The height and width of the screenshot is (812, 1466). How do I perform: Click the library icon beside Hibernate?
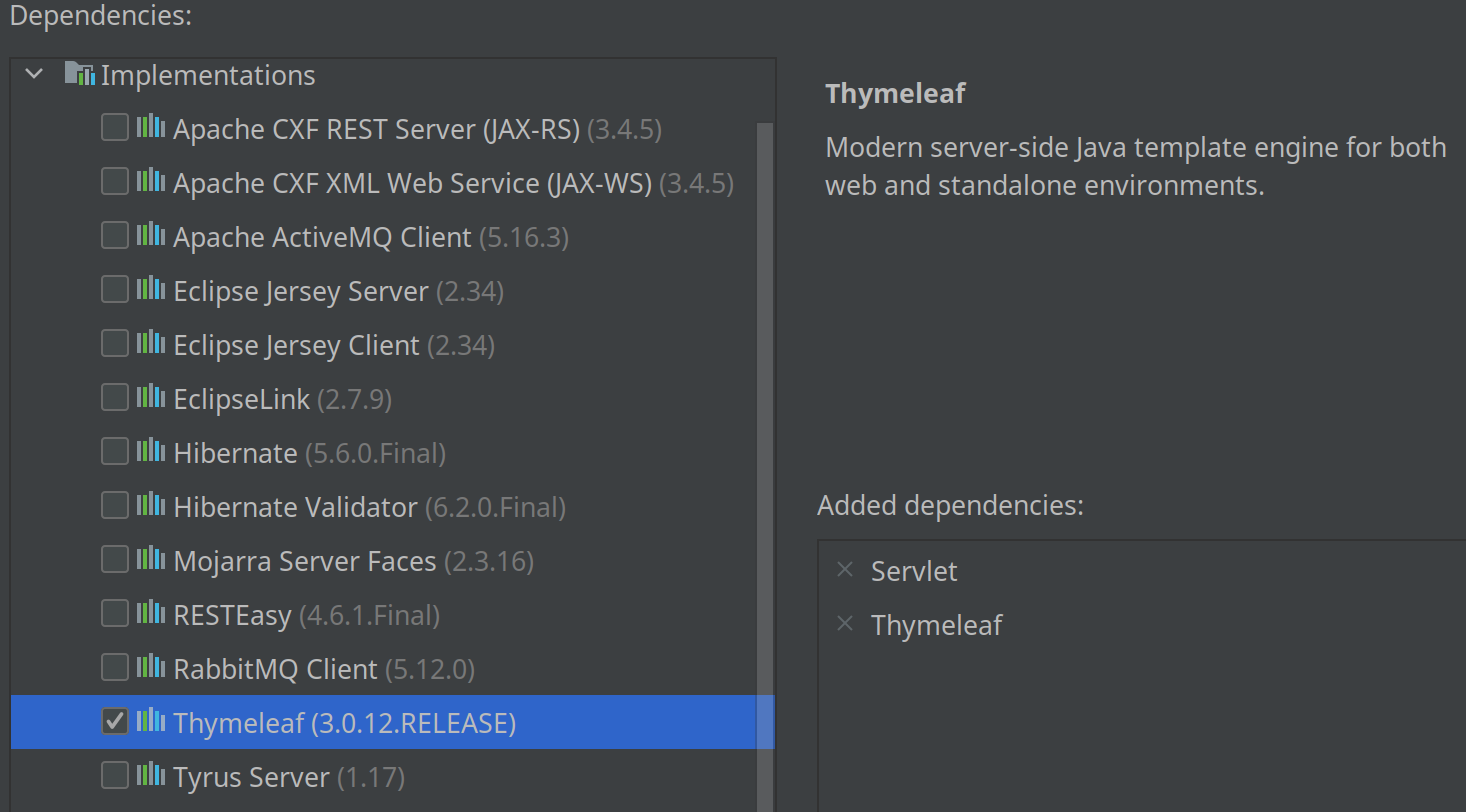point(150,451)
